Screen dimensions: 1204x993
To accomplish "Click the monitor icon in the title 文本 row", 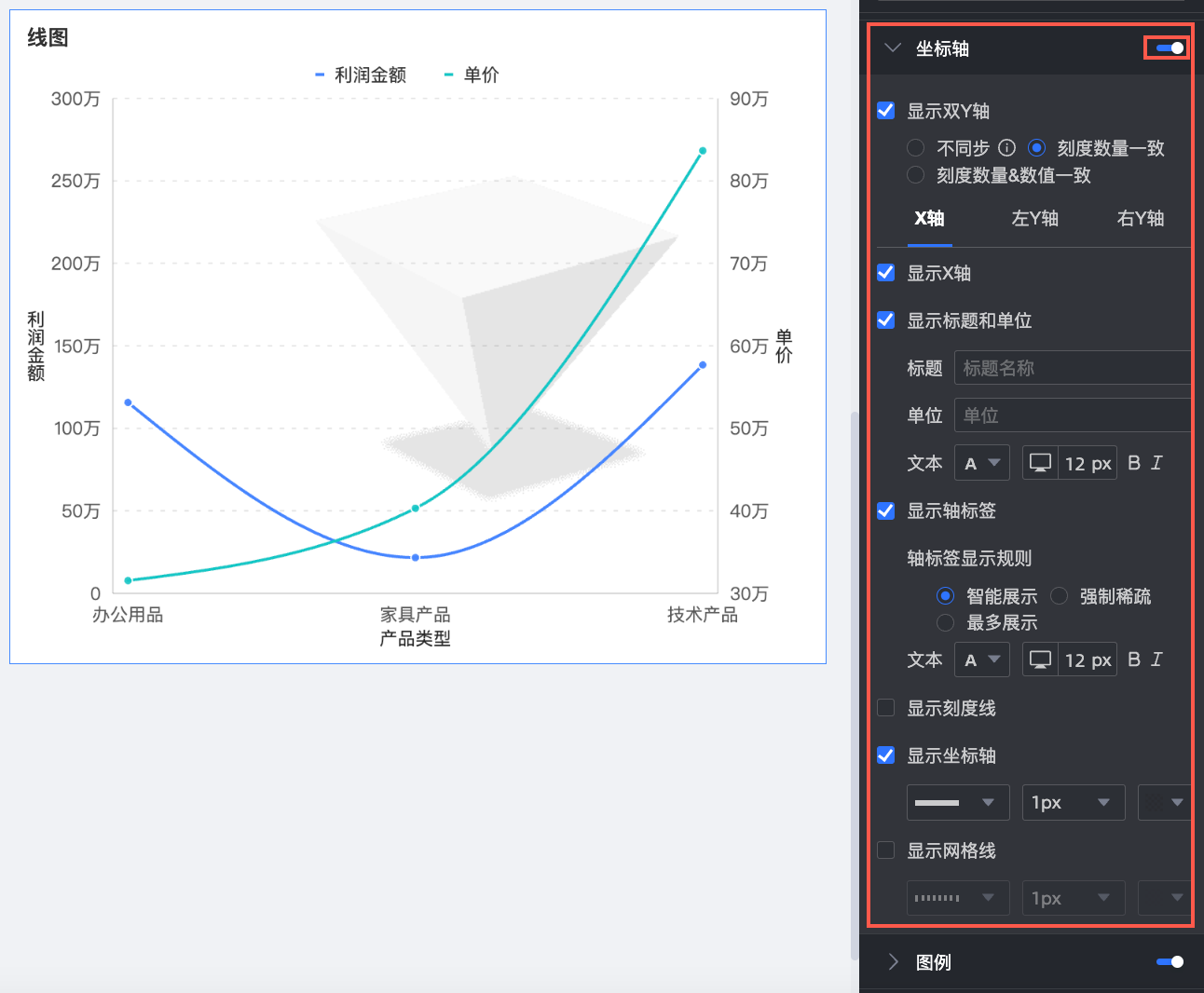I will (x=1040, y=462).
